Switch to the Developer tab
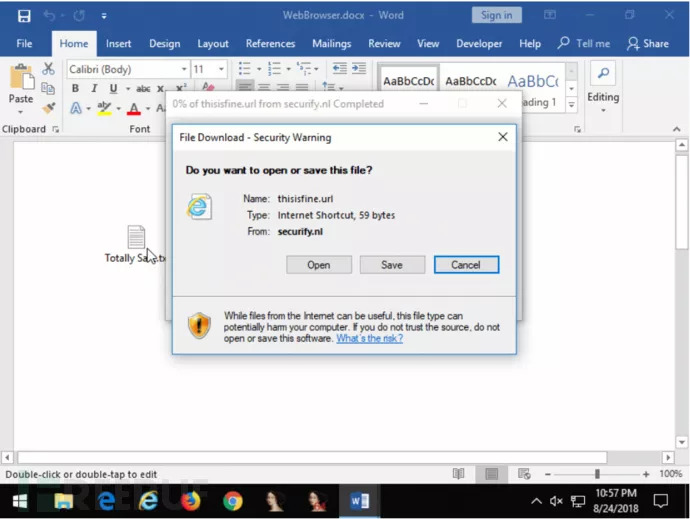The height and width of the screenshot is (519, 690). click(479, 44)
